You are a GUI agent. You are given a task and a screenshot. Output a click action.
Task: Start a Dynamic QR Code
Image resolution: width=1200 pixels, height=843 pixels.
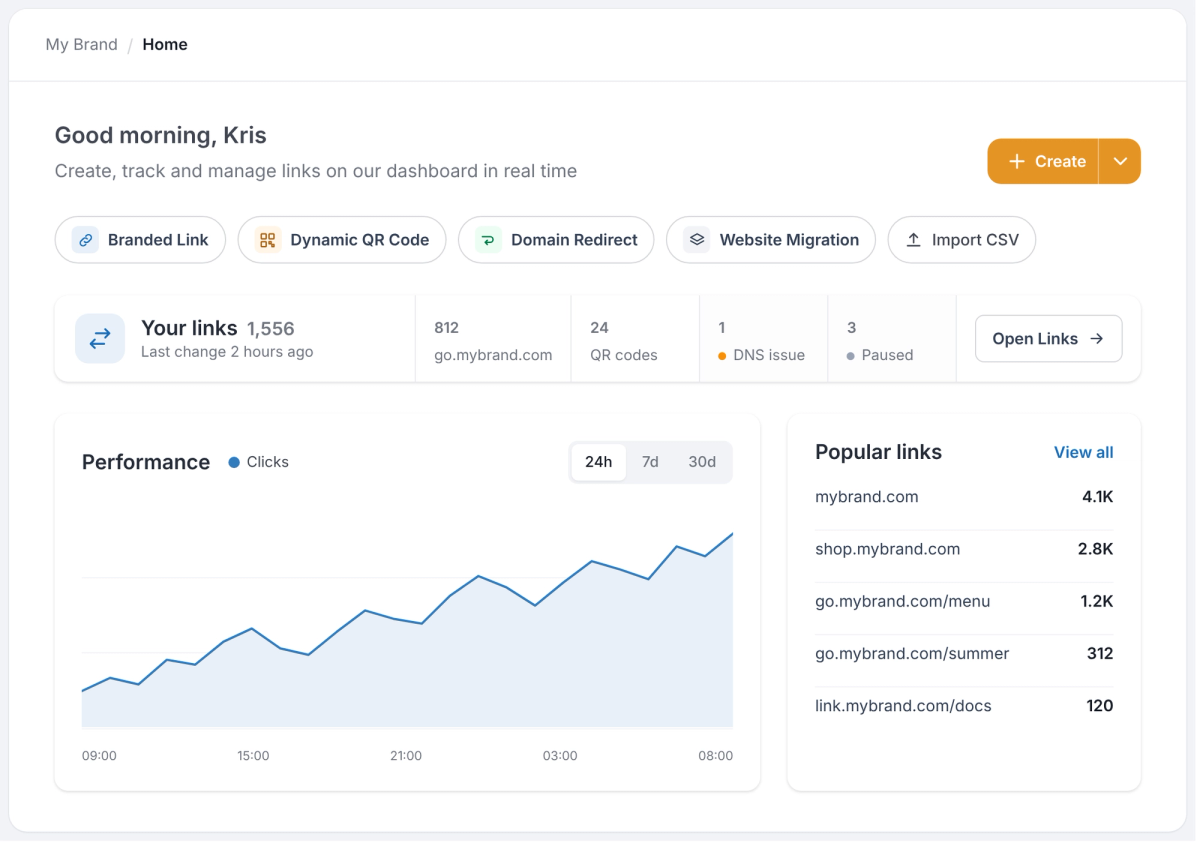(342, 240)
